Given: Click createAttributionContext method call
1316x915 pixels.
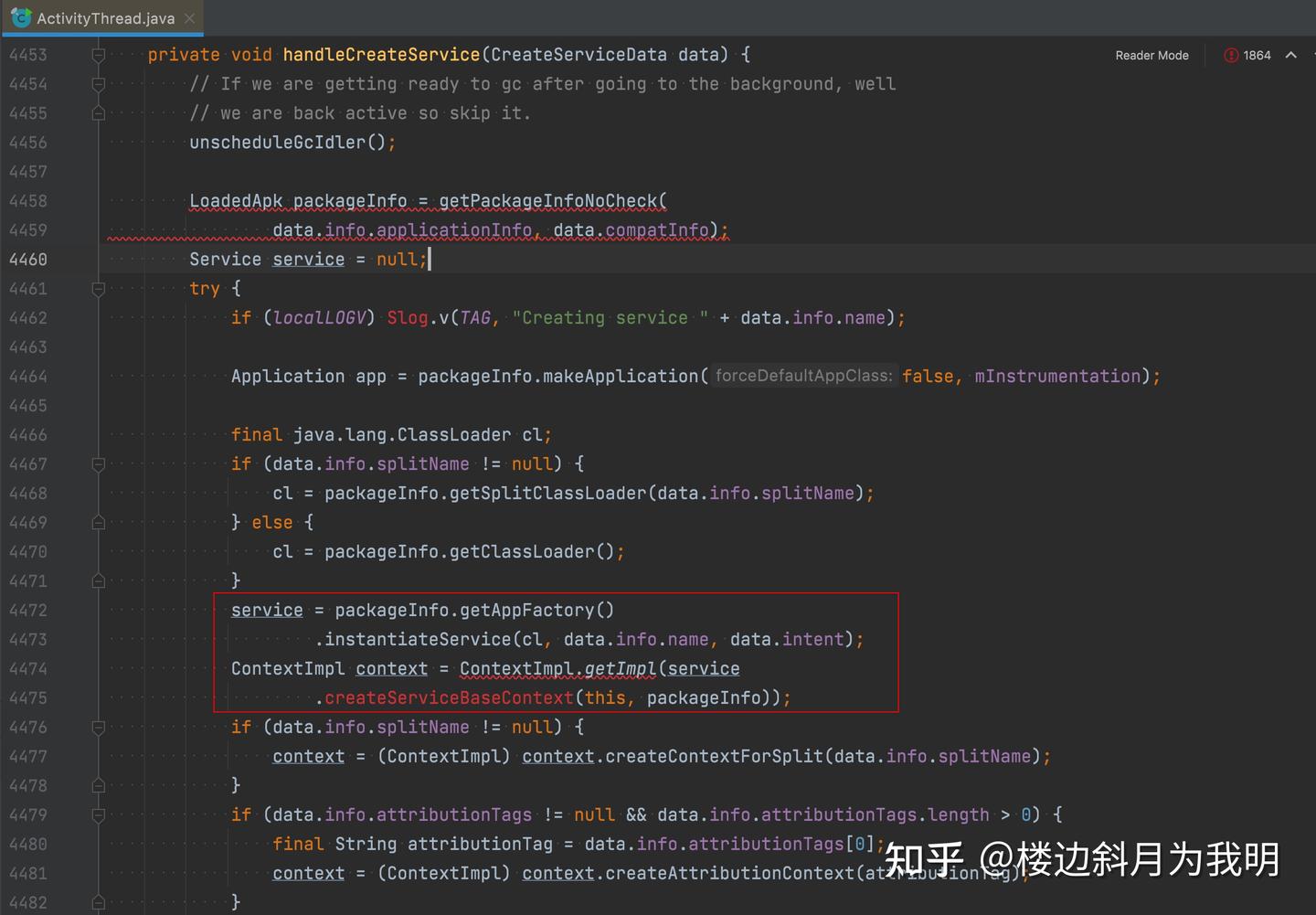Looking at the screenshot, I should tap(730, 874).
